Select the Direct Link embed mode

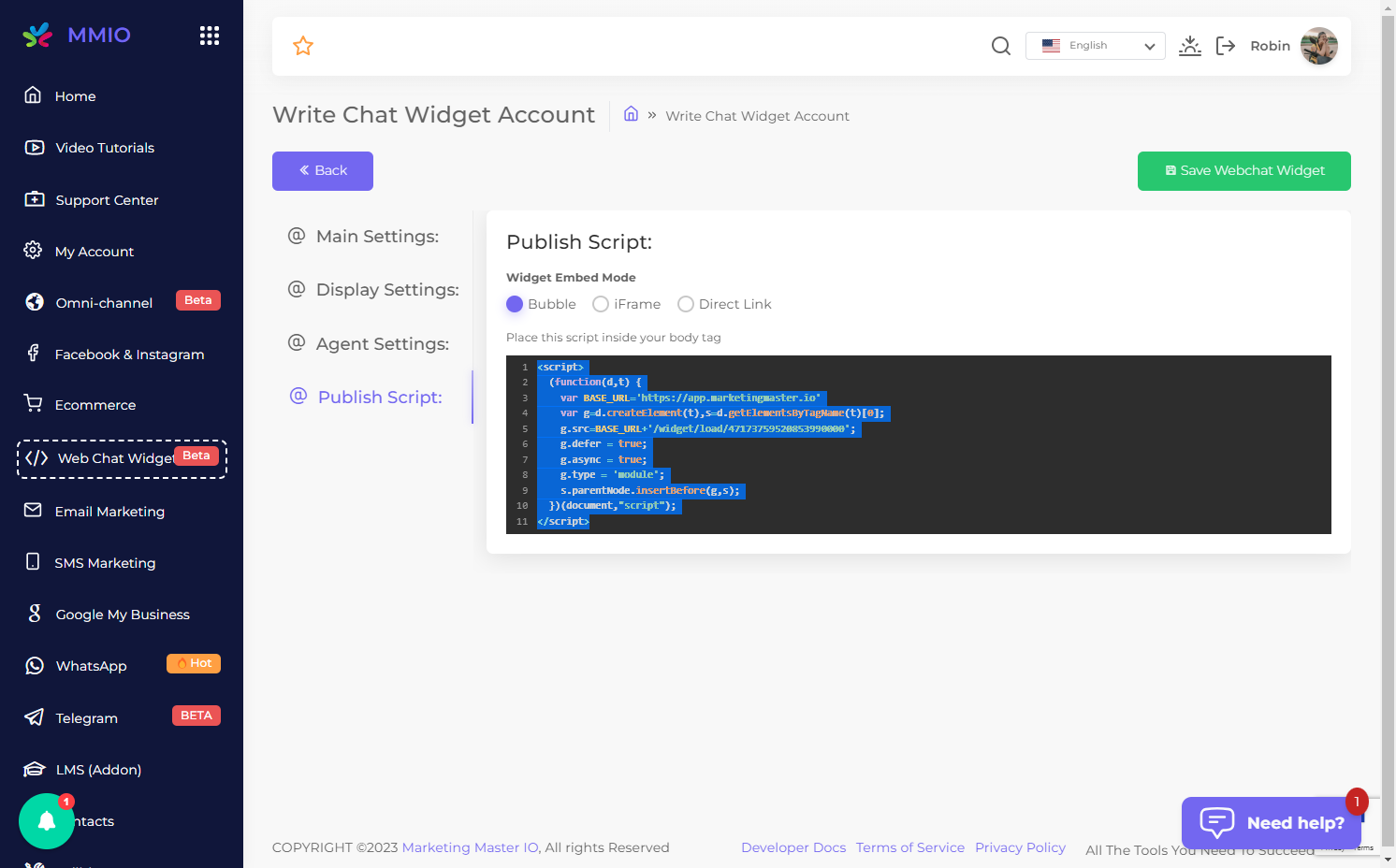tap(686, 304)
